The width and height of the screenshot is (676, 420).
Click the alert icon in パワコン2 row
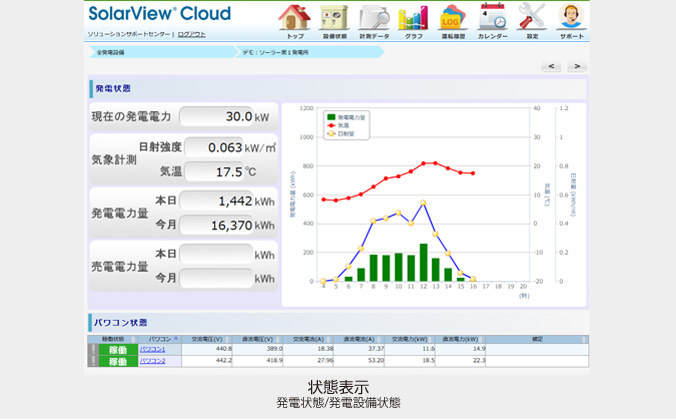[x=93, y=361]
